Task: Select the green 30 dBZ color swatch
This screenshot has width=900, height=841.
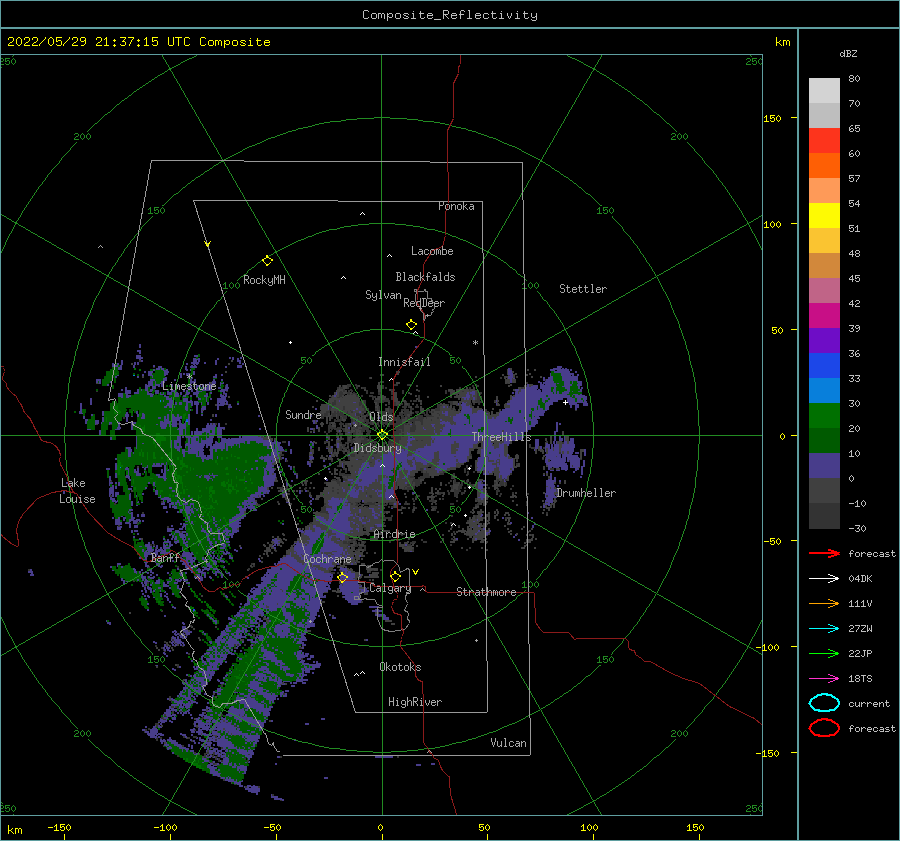Action: (x=824, y=416)
